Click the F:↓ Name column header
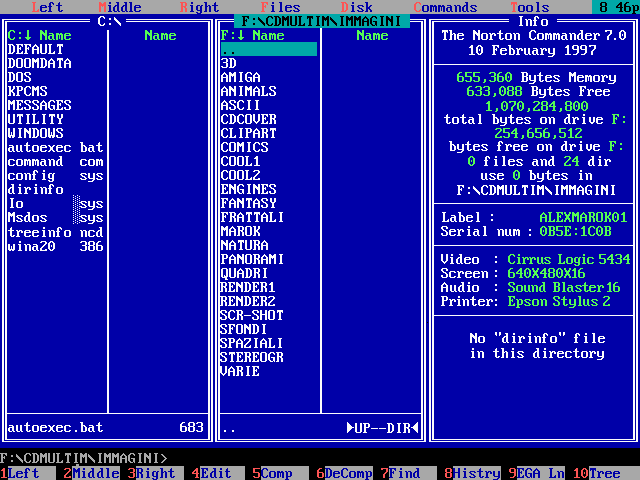The width and height of the screenshot is (640, 480). coord(253,36)
